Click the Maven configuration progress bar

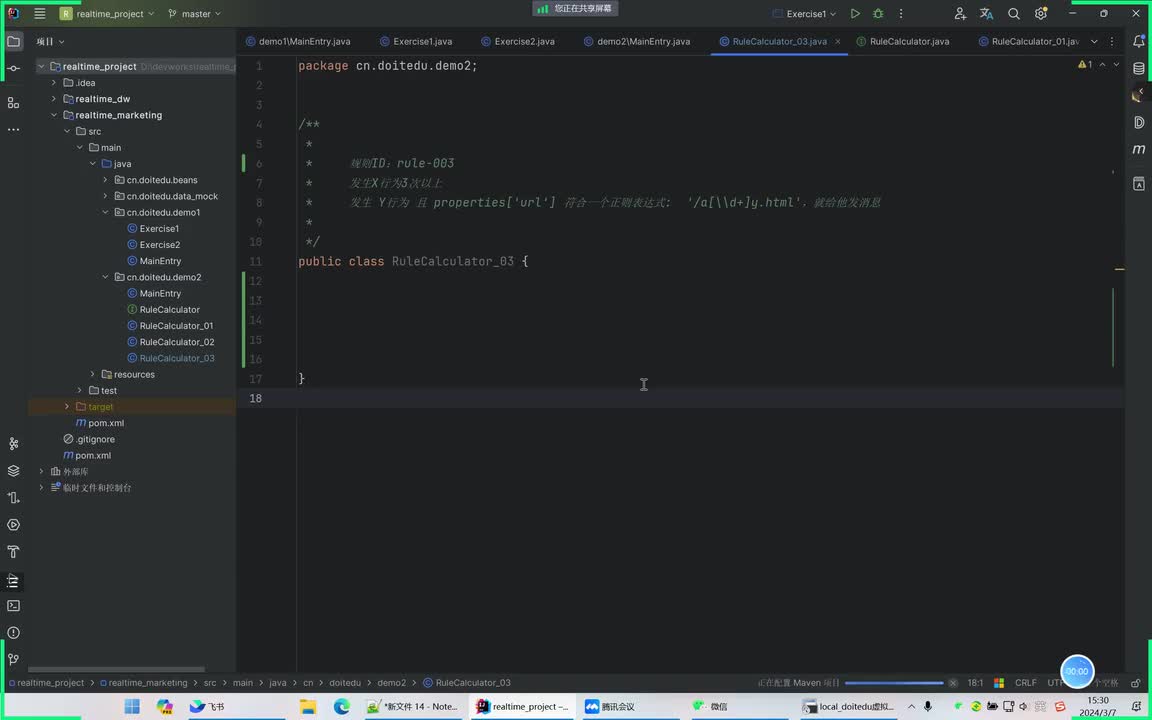pyautogui.click(x=894, y=683)
